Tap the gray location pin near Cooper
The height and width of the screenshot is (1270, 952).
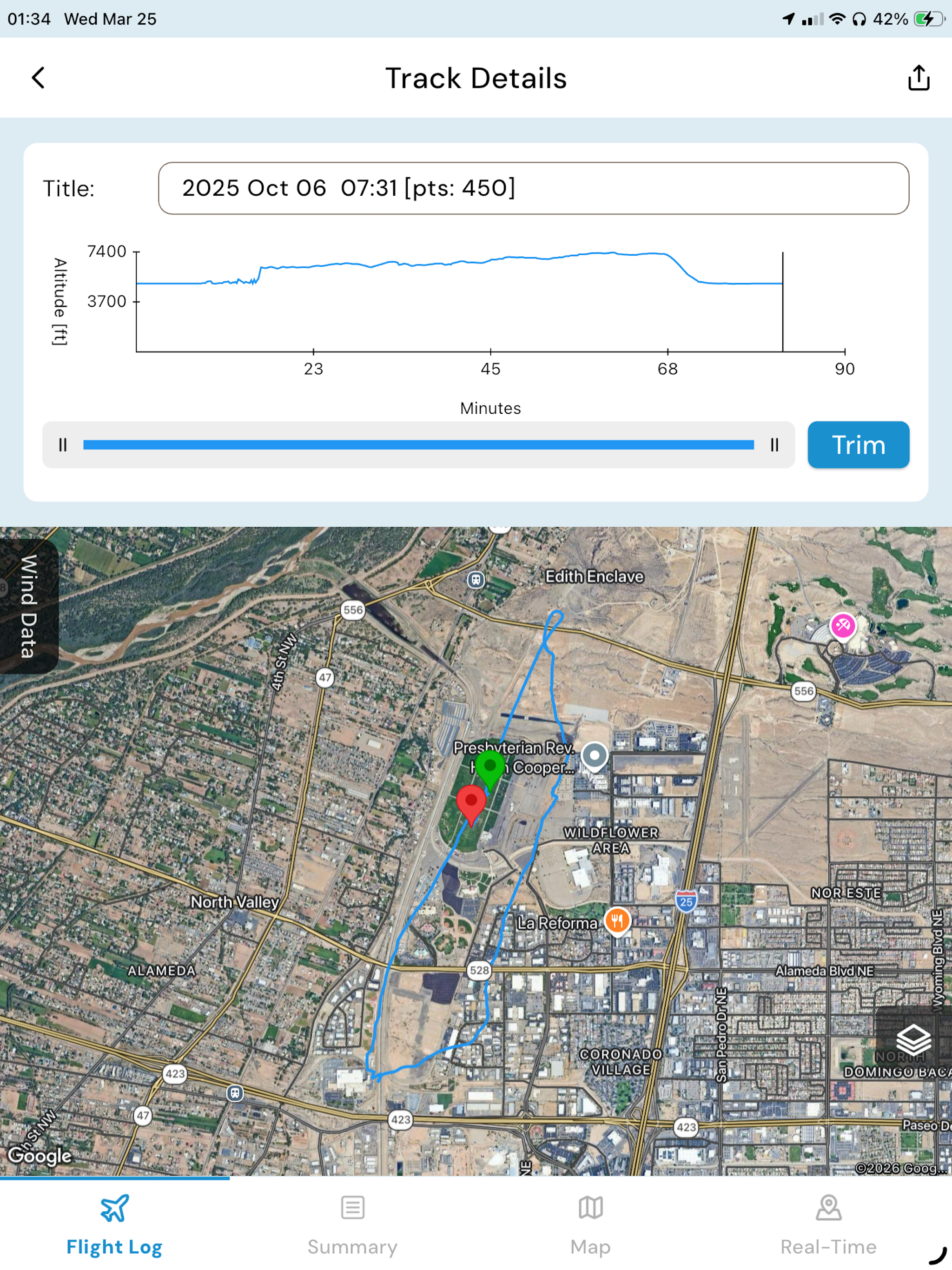[594, 756]
